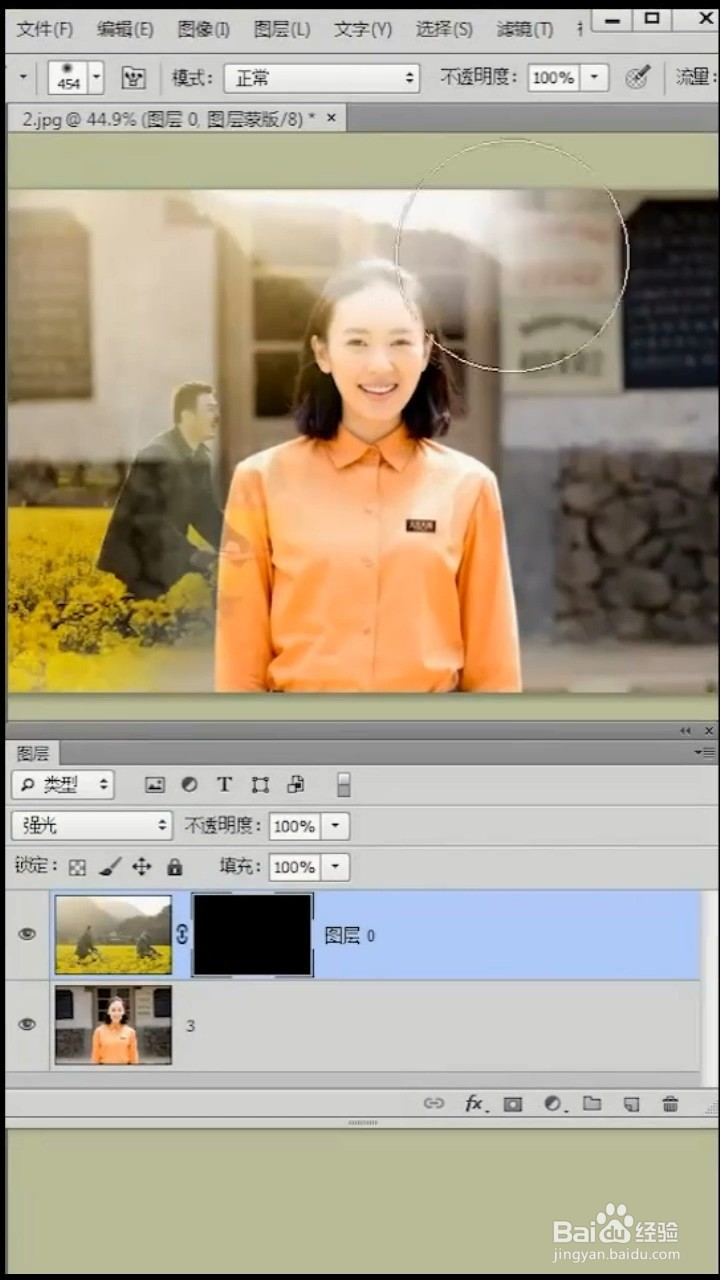The width and height of the screenshot is (720, 1280).
Task: Filter layers by pixel layers icon
Action: tap(155, 785)
